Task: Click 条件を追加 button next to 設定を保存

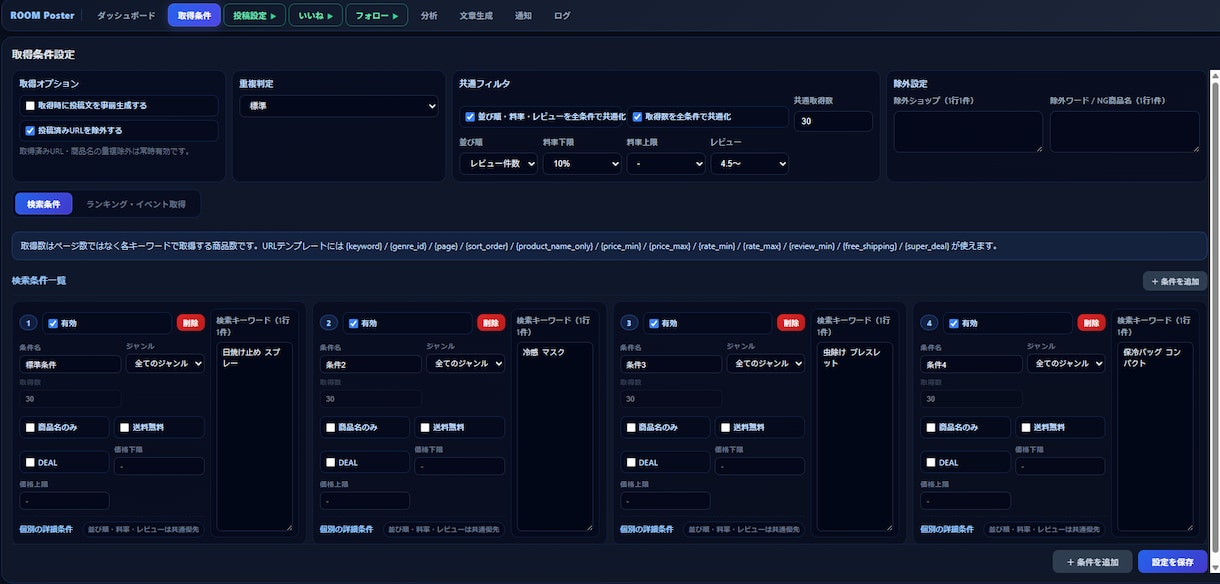Action: tap(1093, 562)
